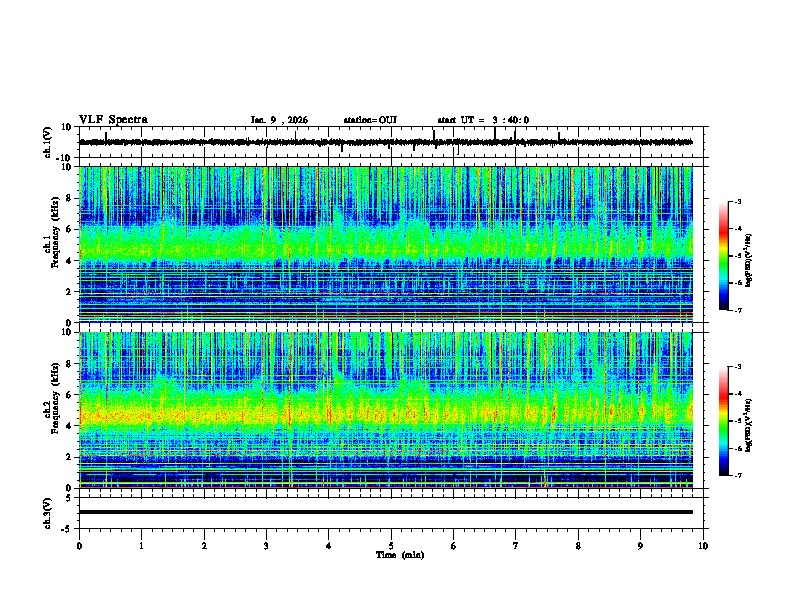Click the "5" tick on the Time axis
Viewport: 792px width, 612px height.
pyautogui.click(x=391, y=546)
